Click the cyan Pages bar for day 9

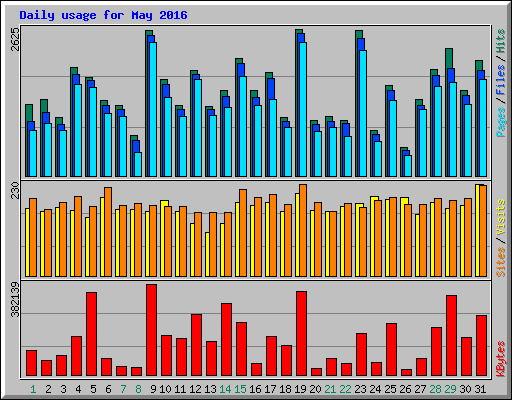pyautogui.click(x=153, y=109)
